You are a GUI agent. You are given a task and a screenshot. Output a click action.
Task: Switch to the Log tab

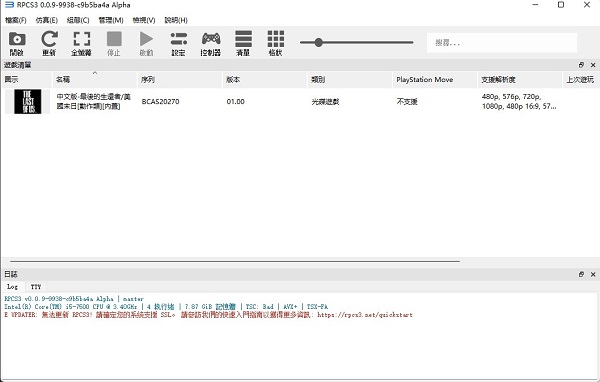12,286
